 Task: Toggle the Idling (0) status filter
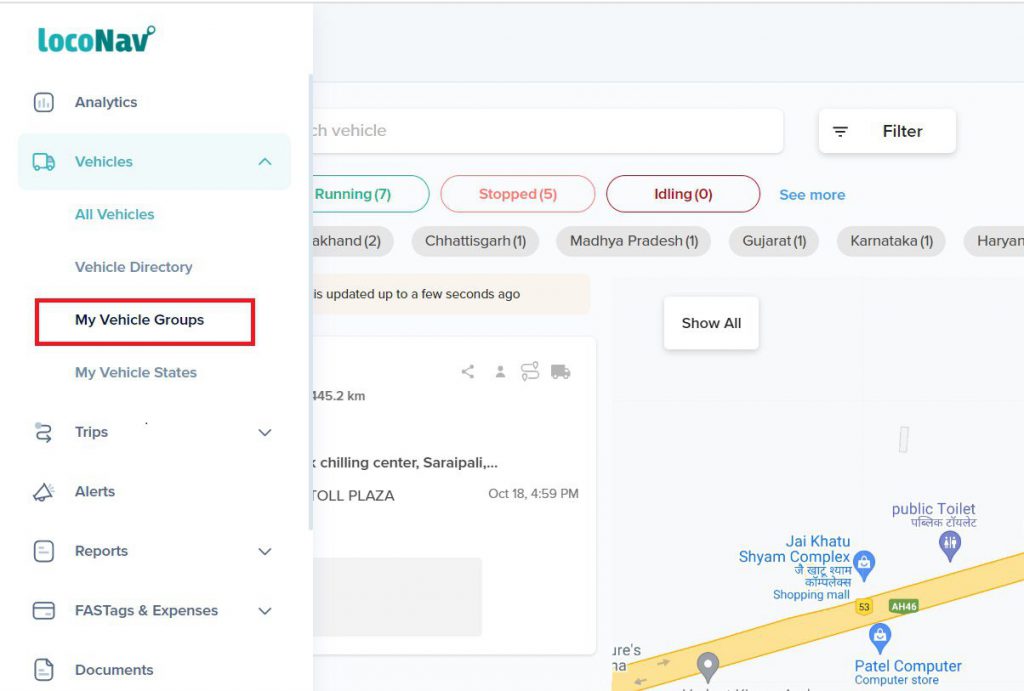pos(682,194)
